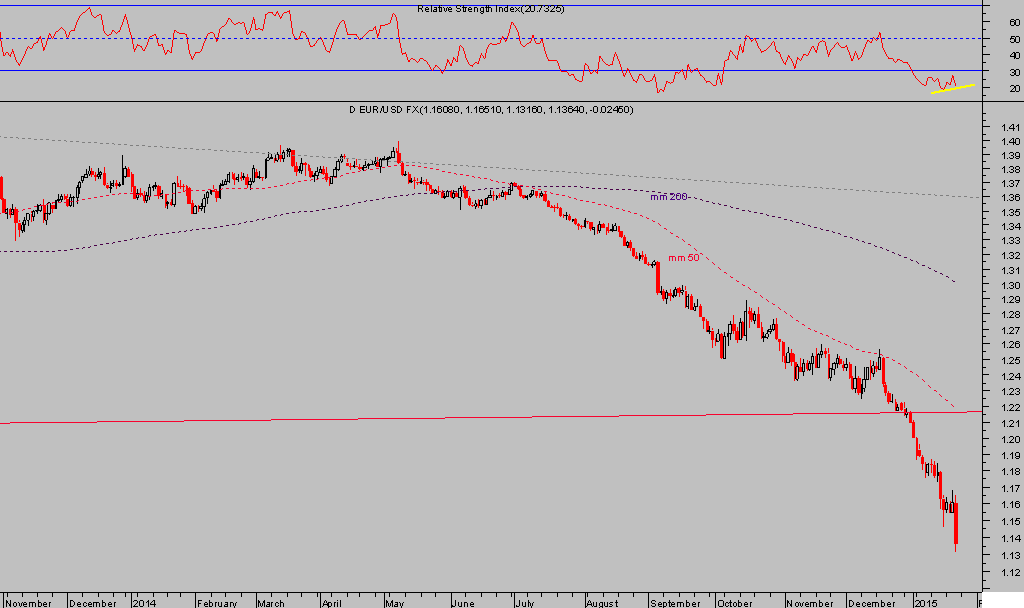The width and height of the screenshot is (1024, 608).
Task: Click the 2015 year marker on time axis
Action: point(927,603)
